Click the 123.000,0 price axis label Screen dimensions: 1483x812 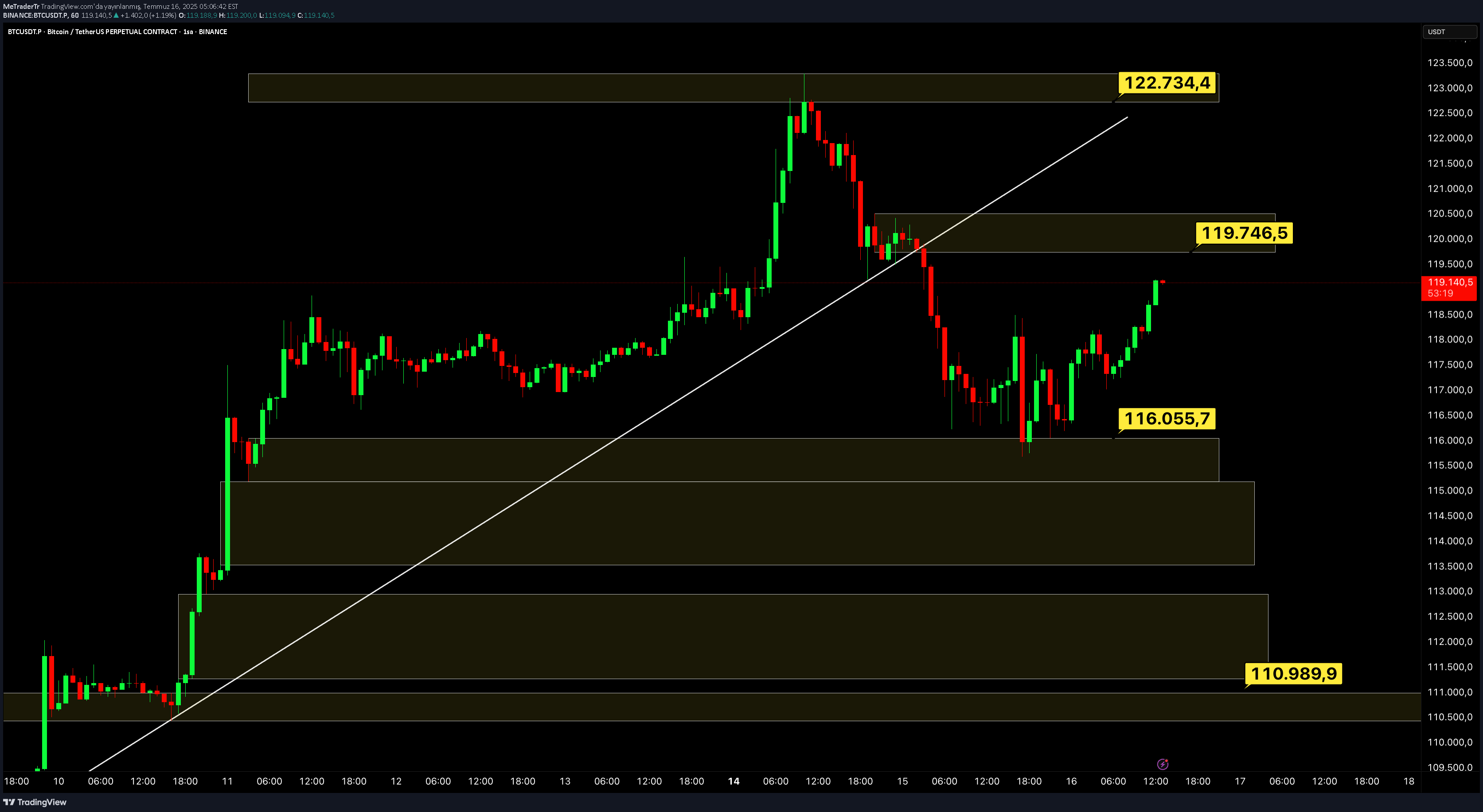pyautogui.click(x=1450, y=88)
